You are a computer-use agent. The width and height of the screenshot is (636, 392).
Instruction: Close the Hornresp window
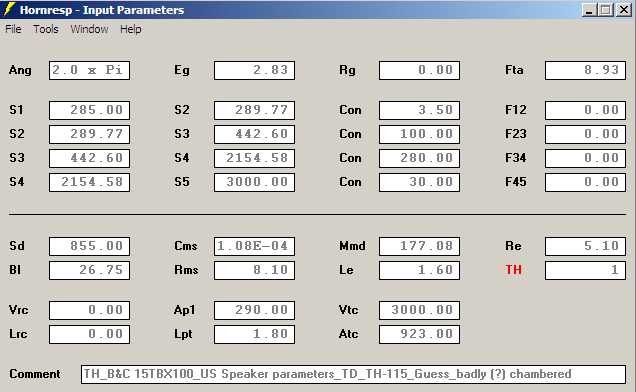[623, 10]
